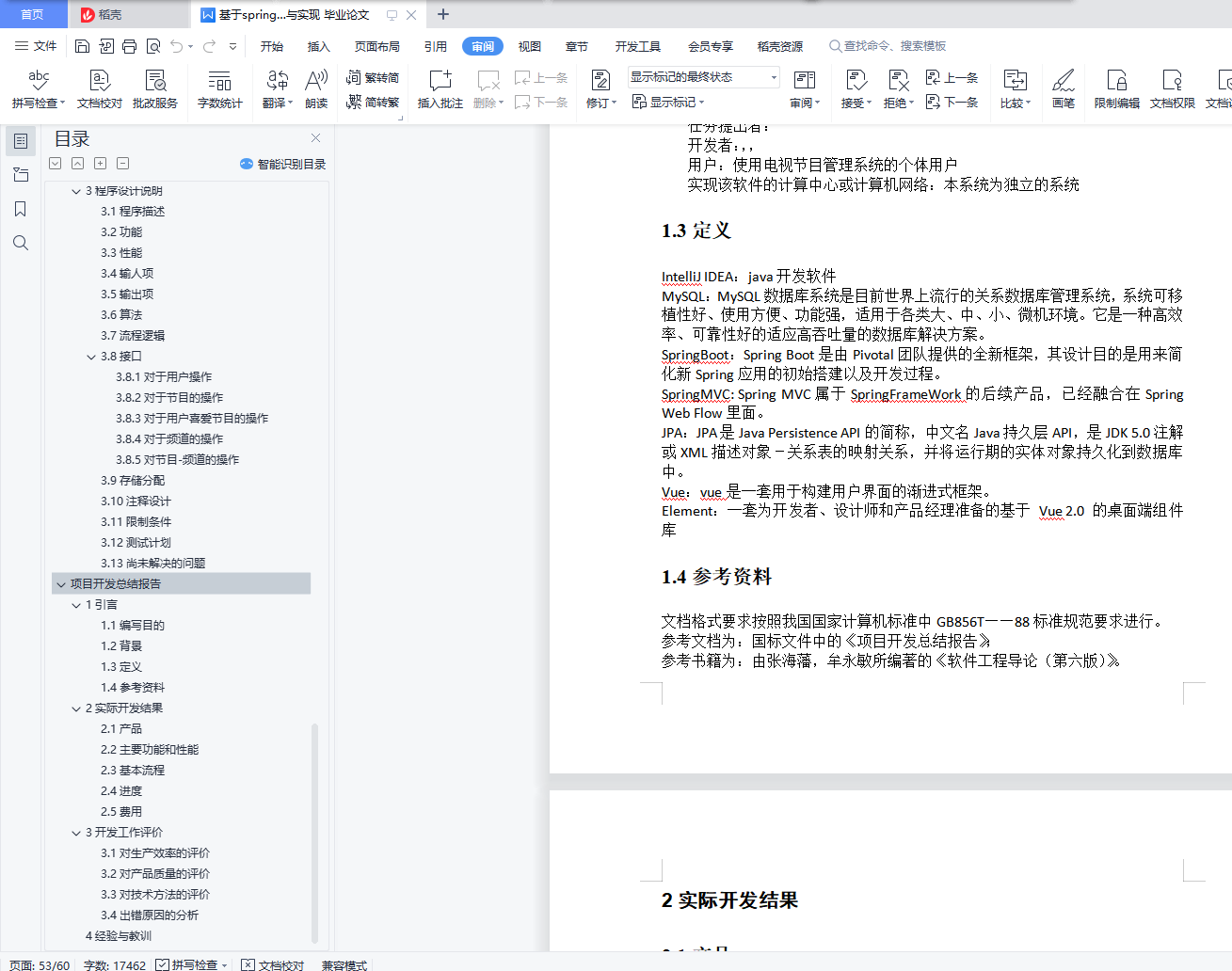Click the print preview icon
The width and height of the screenshot is (1232, 971).
tap(152, 46)
